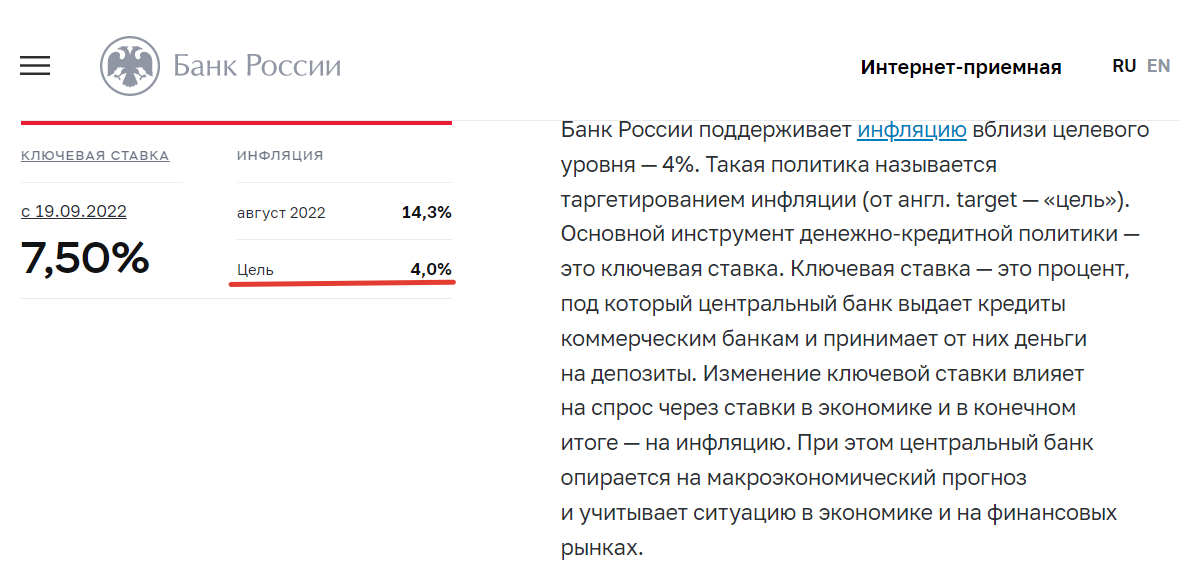Click the 4,0% target value
Viewport: 1179px width, 575px height.
(x=431, y=270)
